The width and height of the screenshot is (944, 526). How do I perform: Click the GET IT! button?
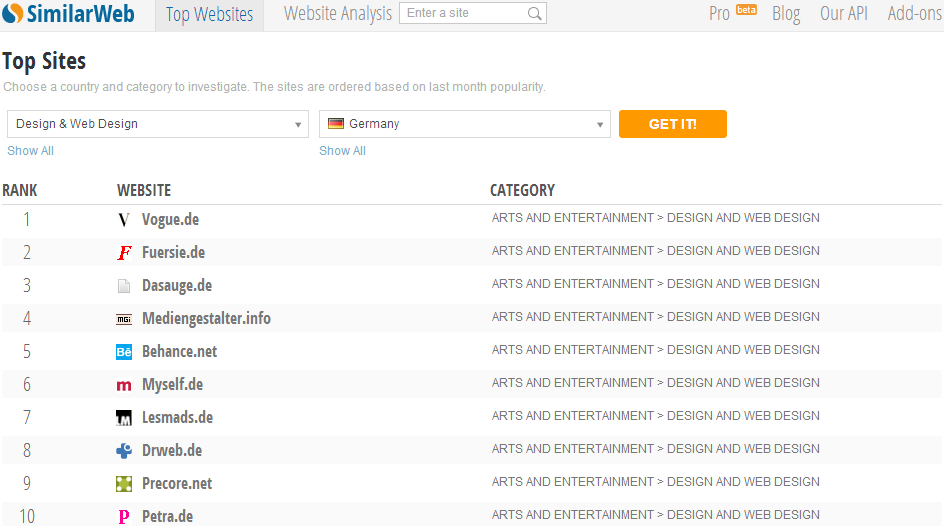tap(672, 124)
